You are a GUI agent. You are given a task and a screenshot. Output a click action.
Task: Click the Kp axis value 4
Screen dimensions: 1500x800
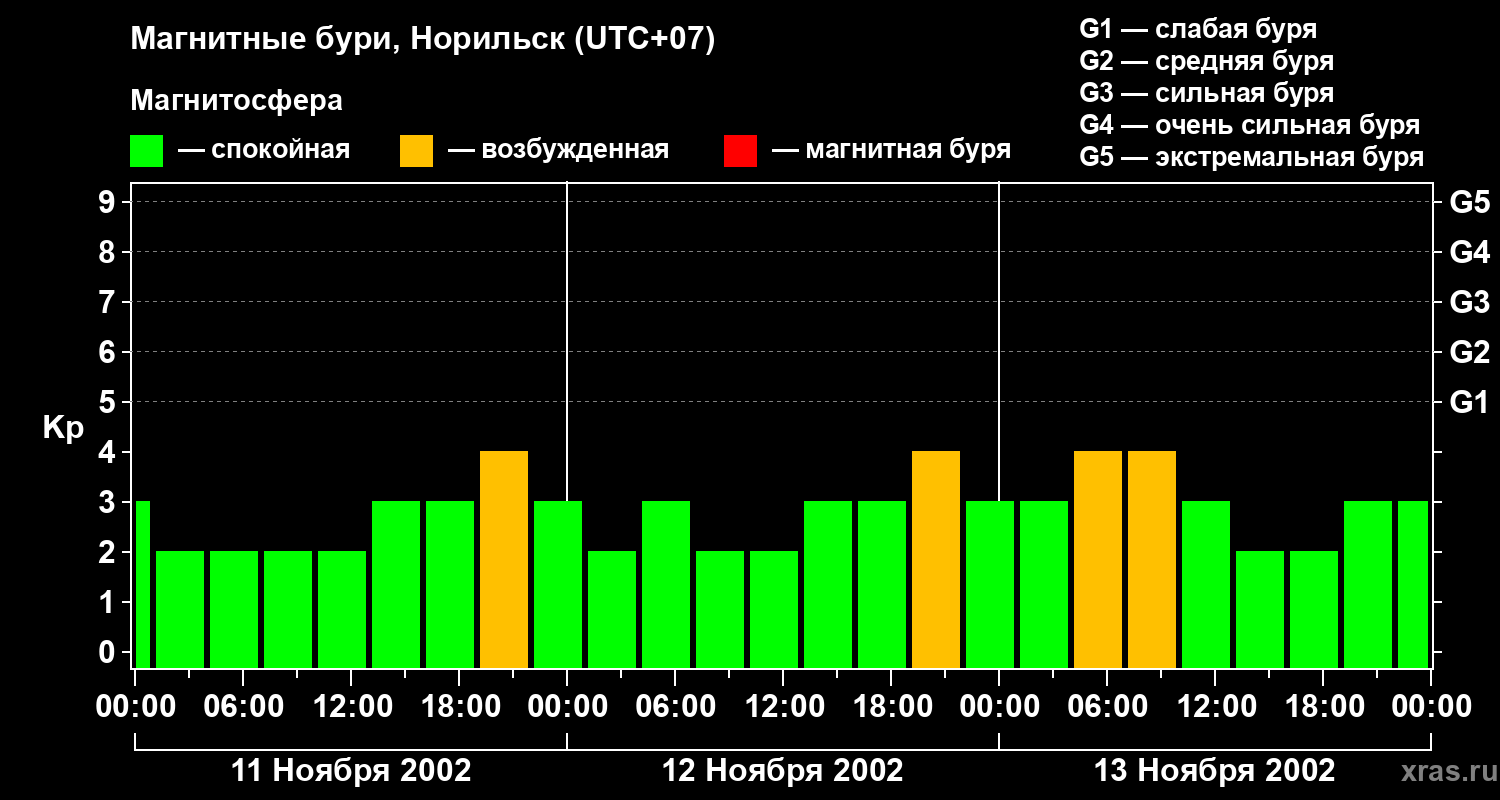(109, 453)
